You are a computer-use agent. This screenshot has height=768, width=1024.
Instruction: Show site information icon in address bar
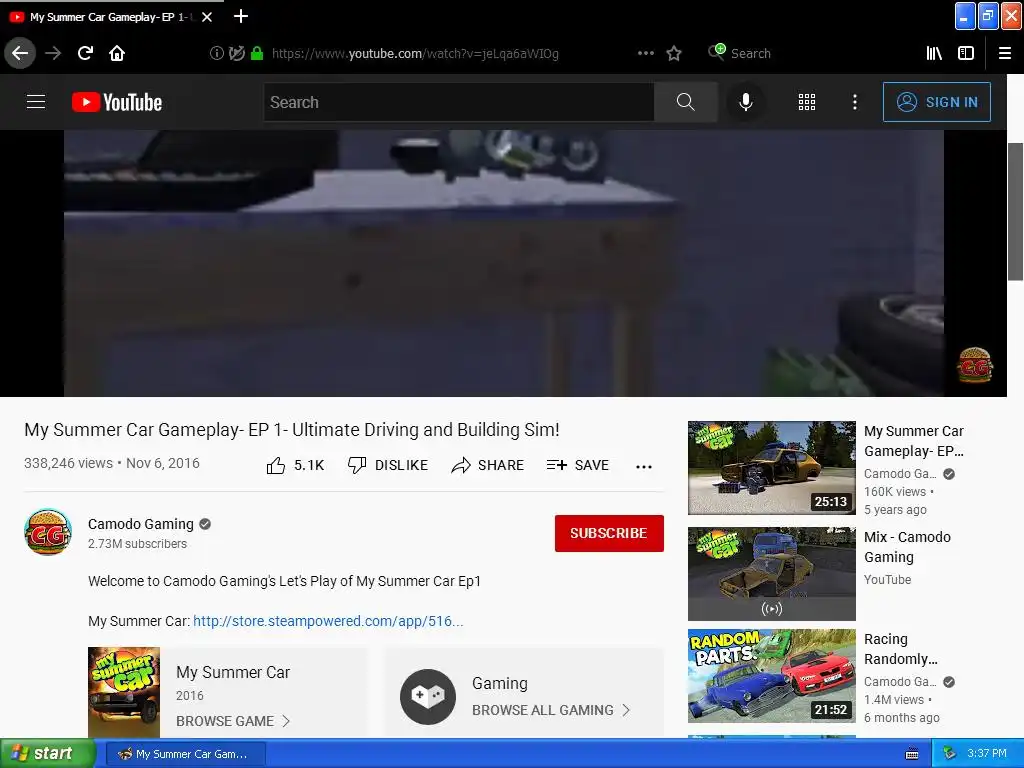click(216, 54)
